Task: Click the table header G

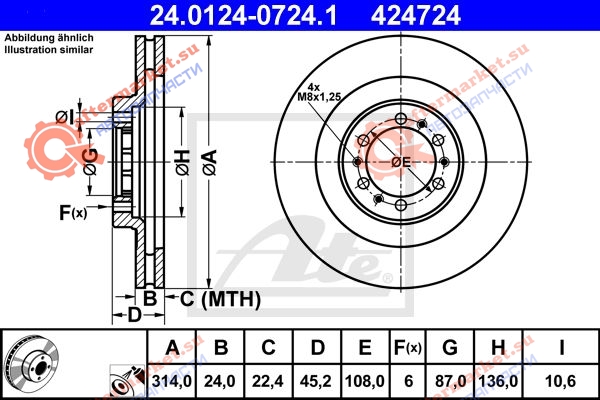Action: [450, 348]
